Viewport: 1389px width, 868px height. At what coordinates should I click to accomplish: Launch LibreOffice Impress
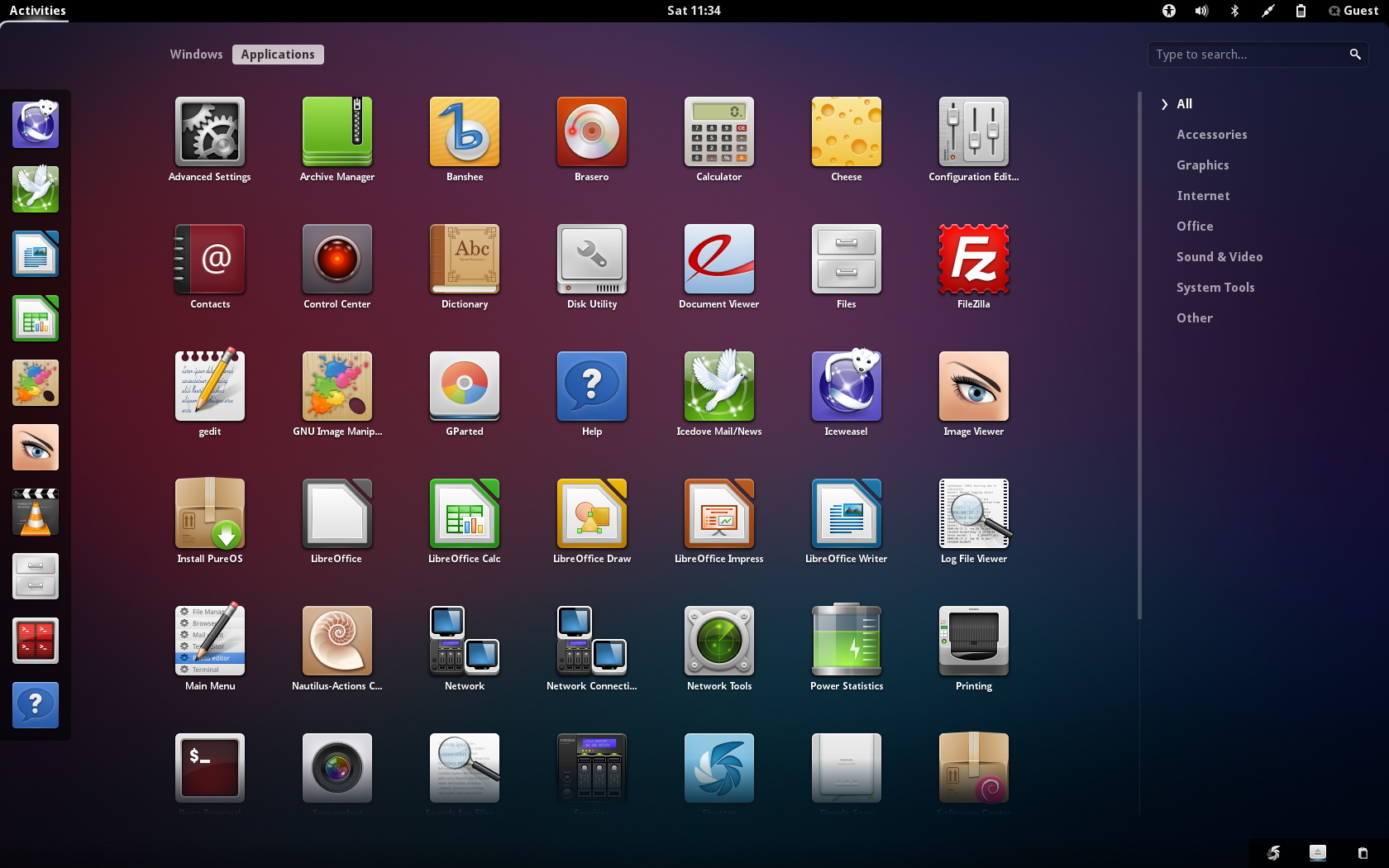pyautogui.click(x=718, y=514)
